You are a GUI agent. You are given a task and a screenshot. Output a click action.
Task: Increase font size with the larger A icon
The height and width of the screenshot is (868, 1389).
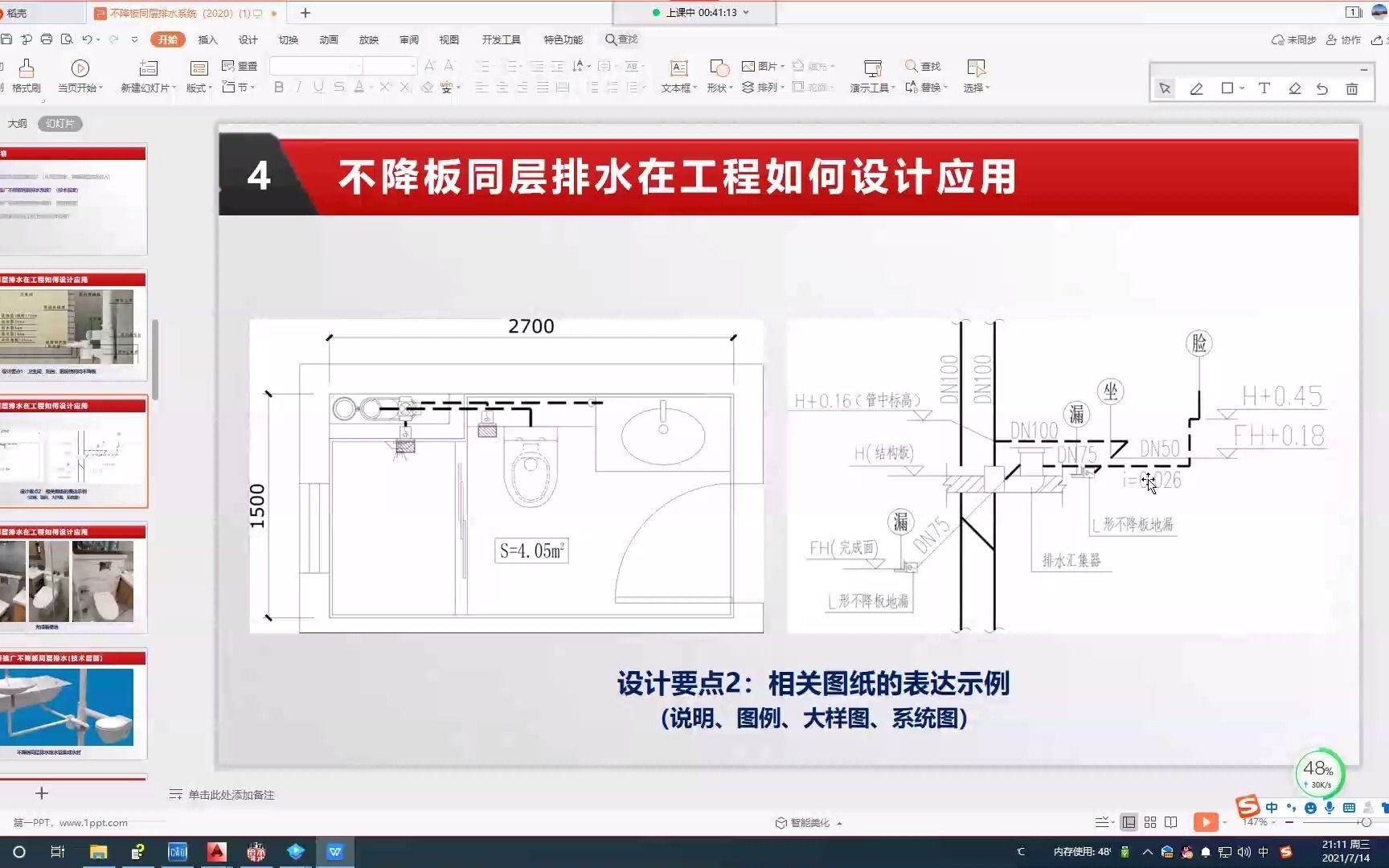pos(430,66)
